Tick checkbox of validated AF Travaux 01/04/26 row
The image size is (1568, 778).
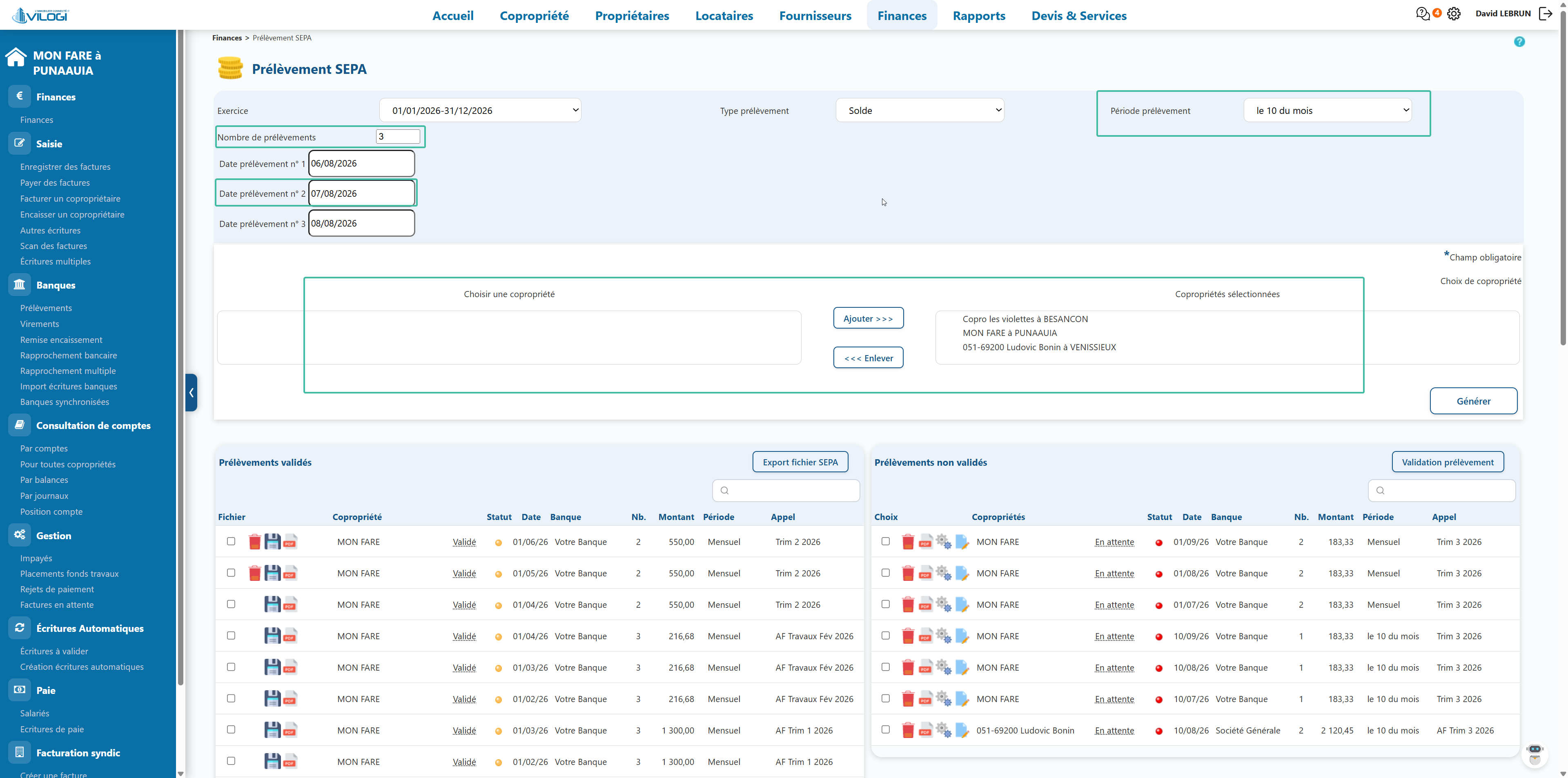(231, 636)
